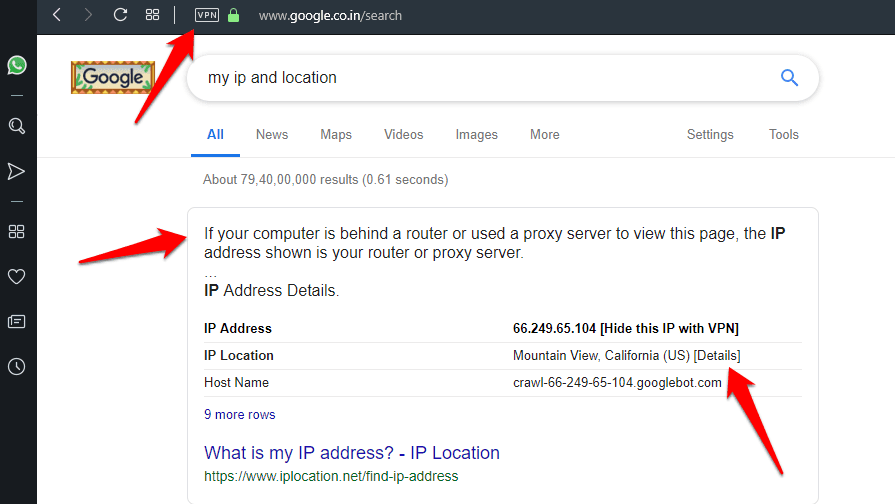Open the news icon in sidebar
The width and height of the screenshot is (895, 504).
[17, 322]
